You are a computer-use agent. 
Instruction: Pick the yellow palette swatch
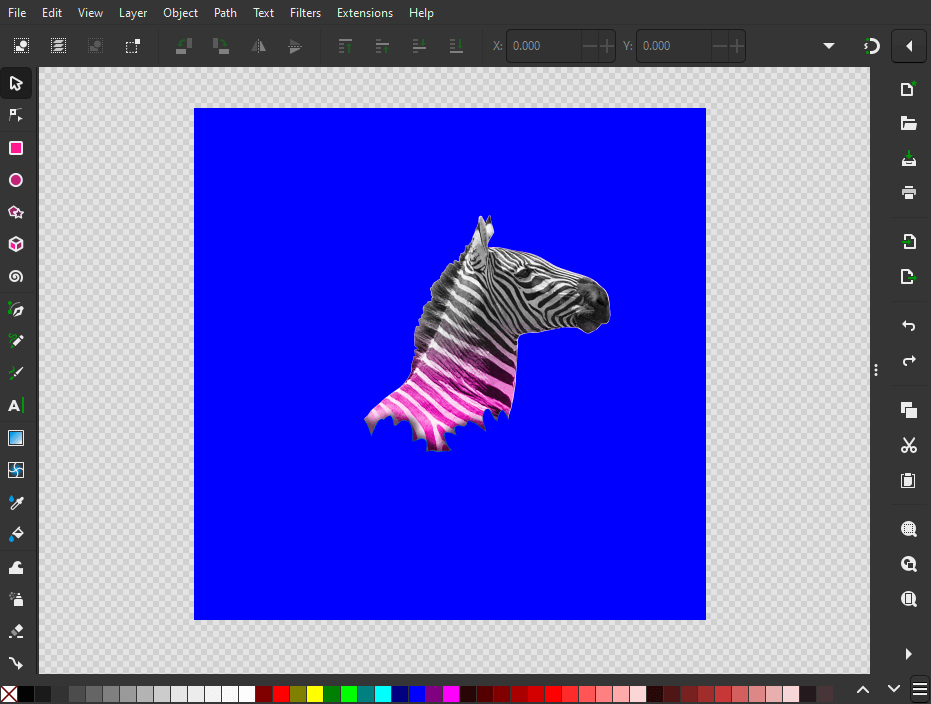(x=315, y=693)
